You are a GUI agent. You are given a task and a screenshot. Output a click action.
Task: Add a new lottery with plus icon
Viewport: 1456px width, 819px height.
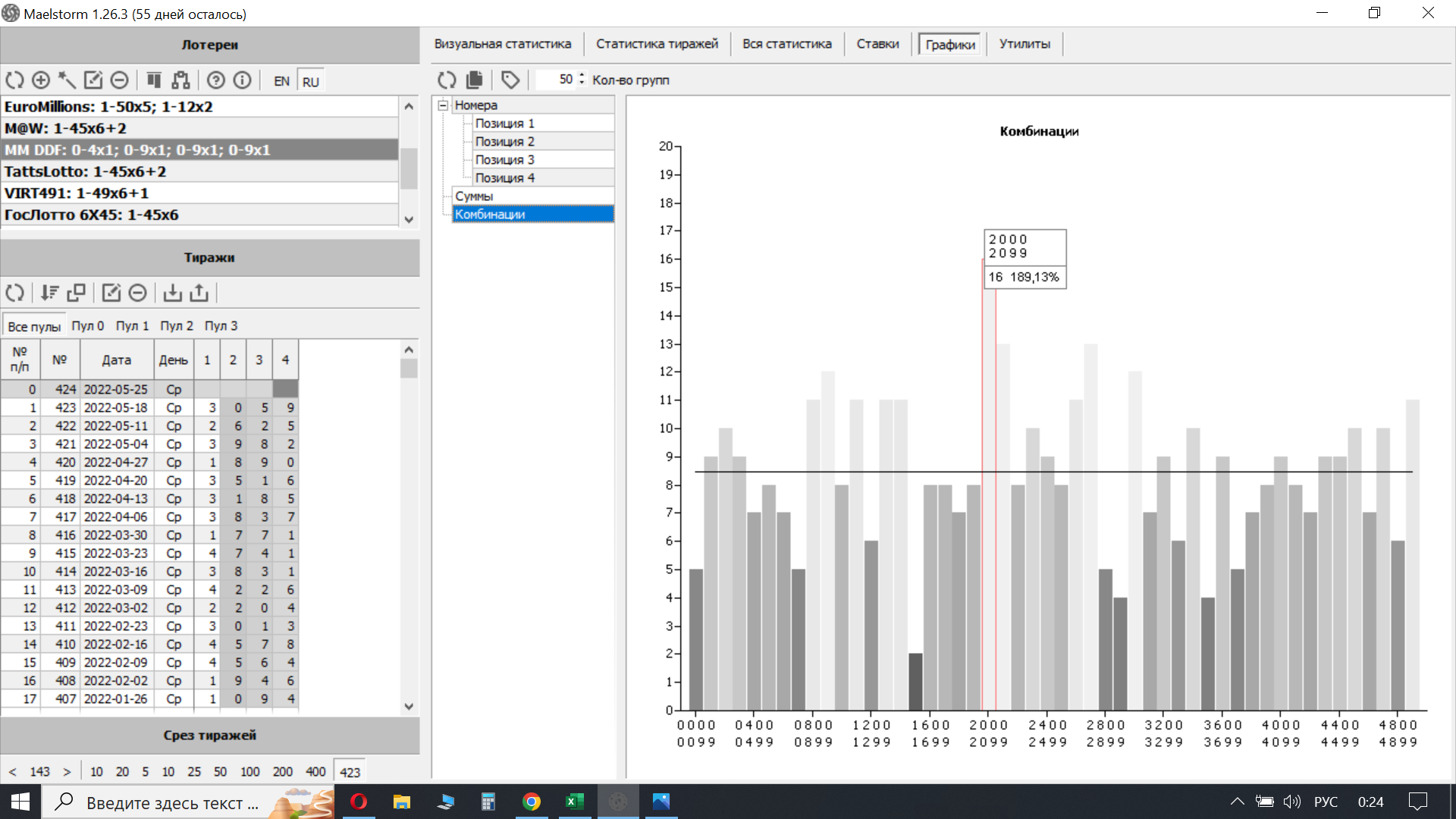click(41, 80)
